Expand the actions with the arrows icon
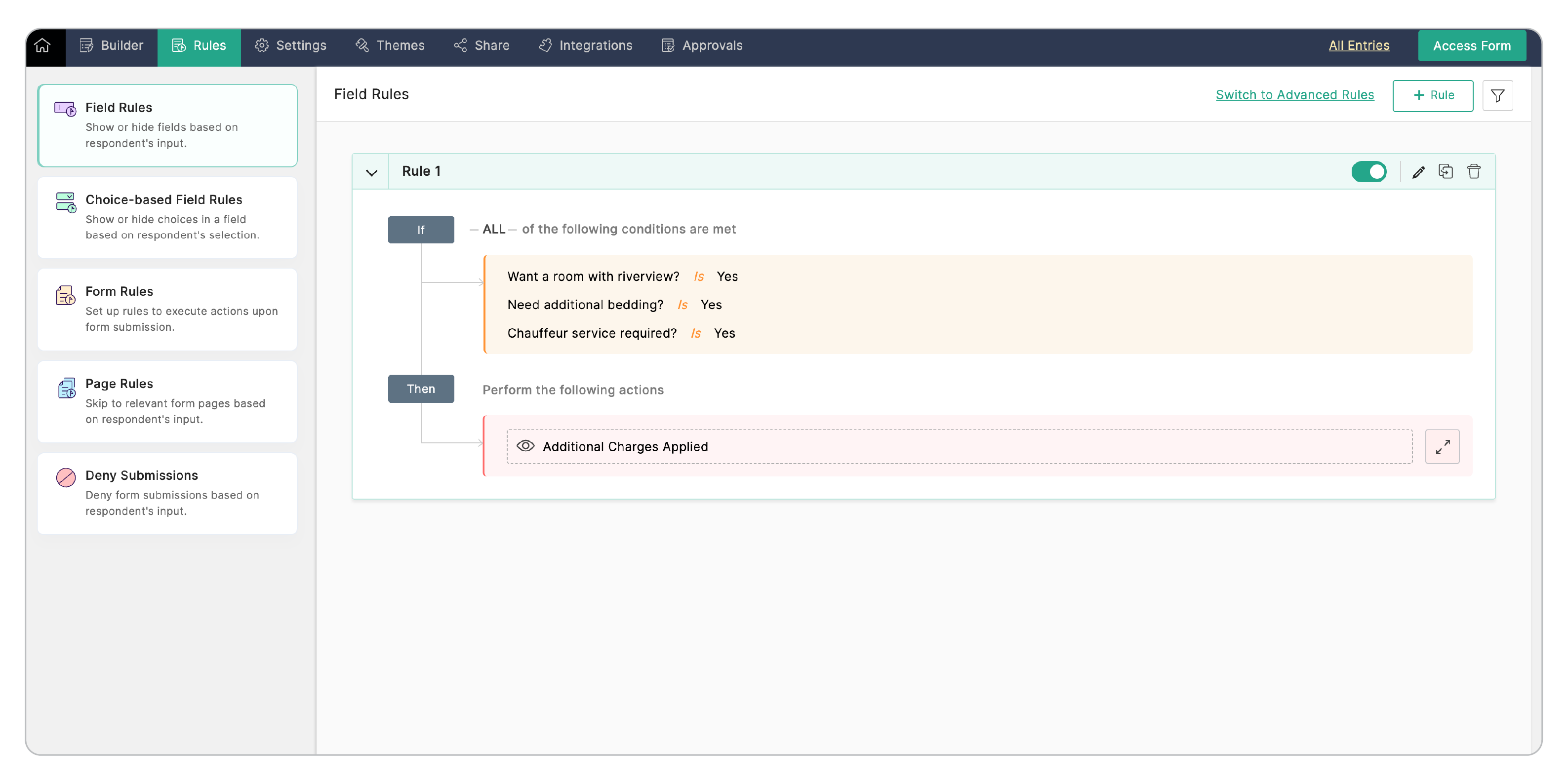 tap(1442, 447)
